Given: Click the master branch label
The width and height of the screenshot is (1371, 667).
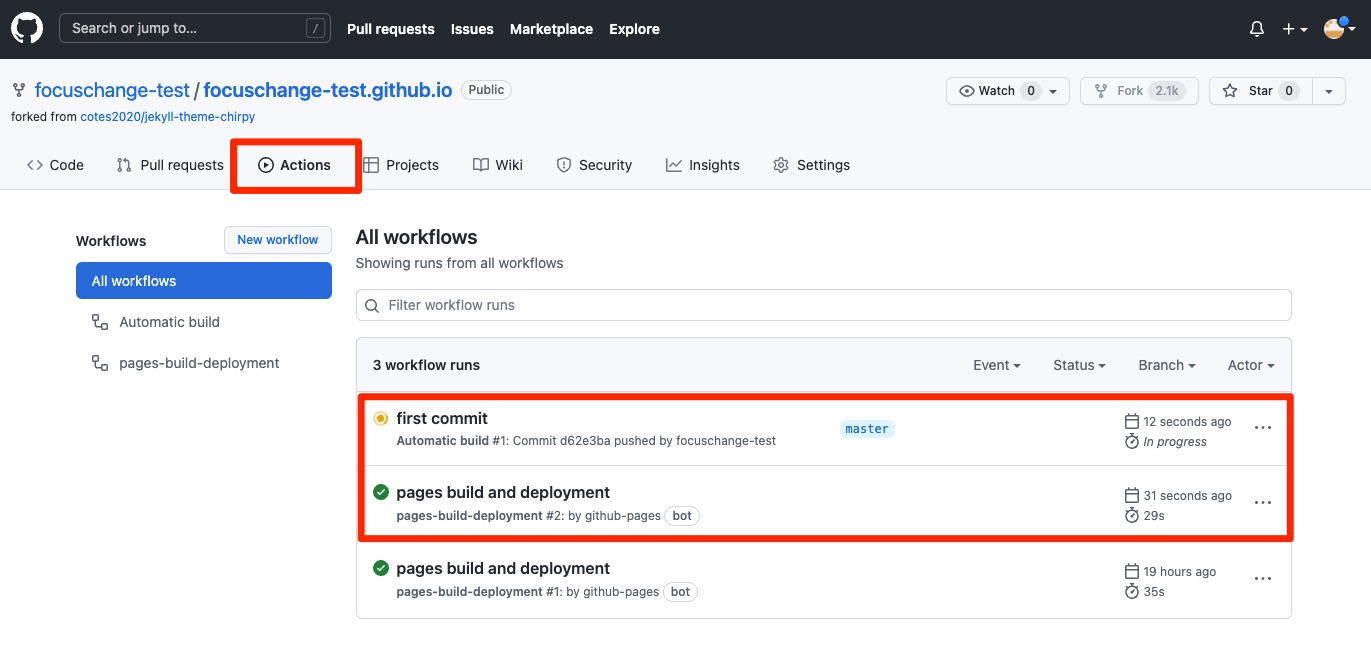Looking at the screenshot, I should [x=867, y=429].
